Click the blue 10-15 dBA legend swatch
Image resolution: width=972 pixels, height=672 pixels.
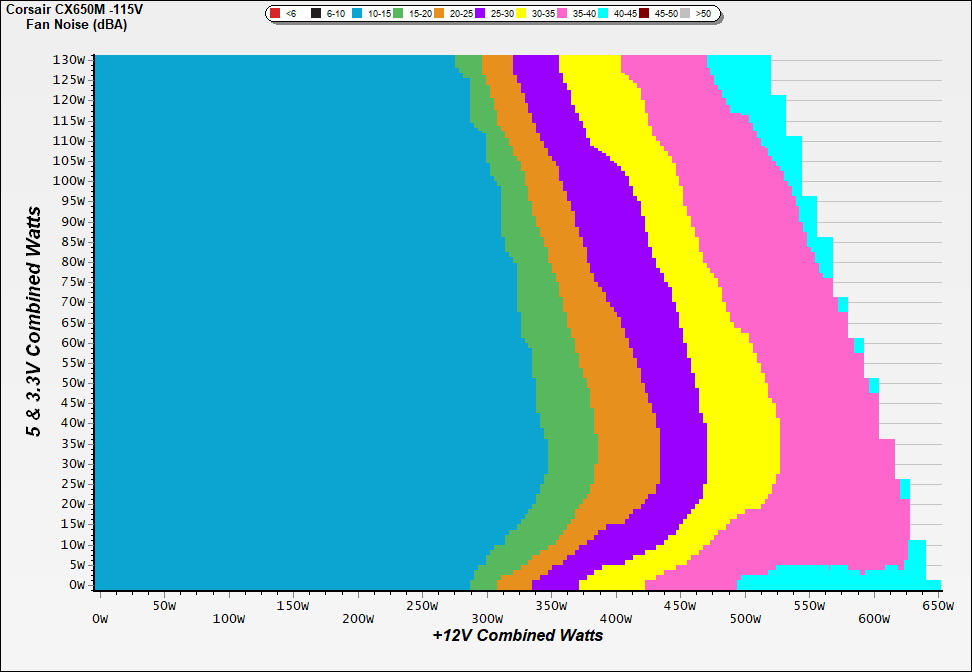(357, 14)
